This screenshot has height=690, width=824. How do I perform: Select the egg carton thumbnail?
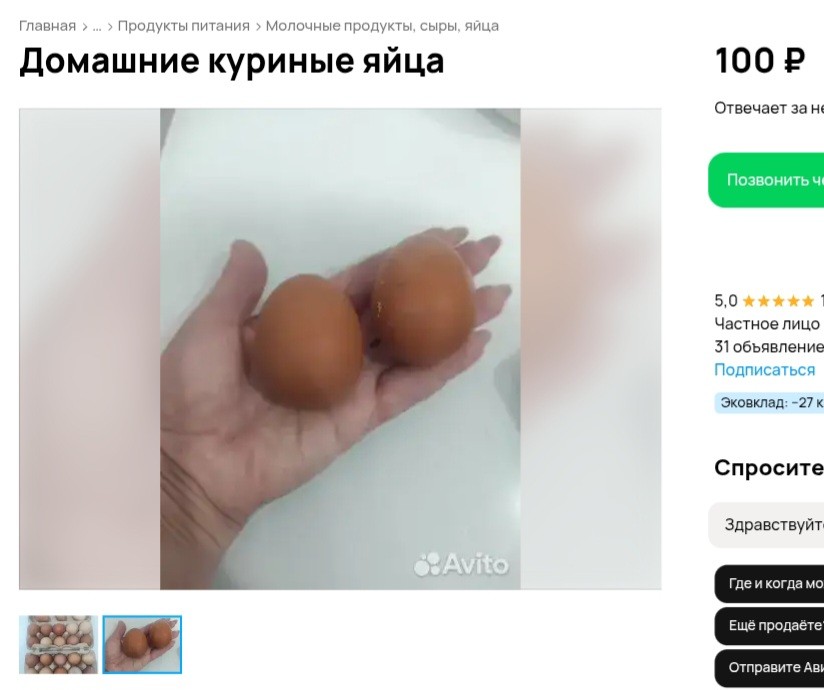[x=58, y=644]
